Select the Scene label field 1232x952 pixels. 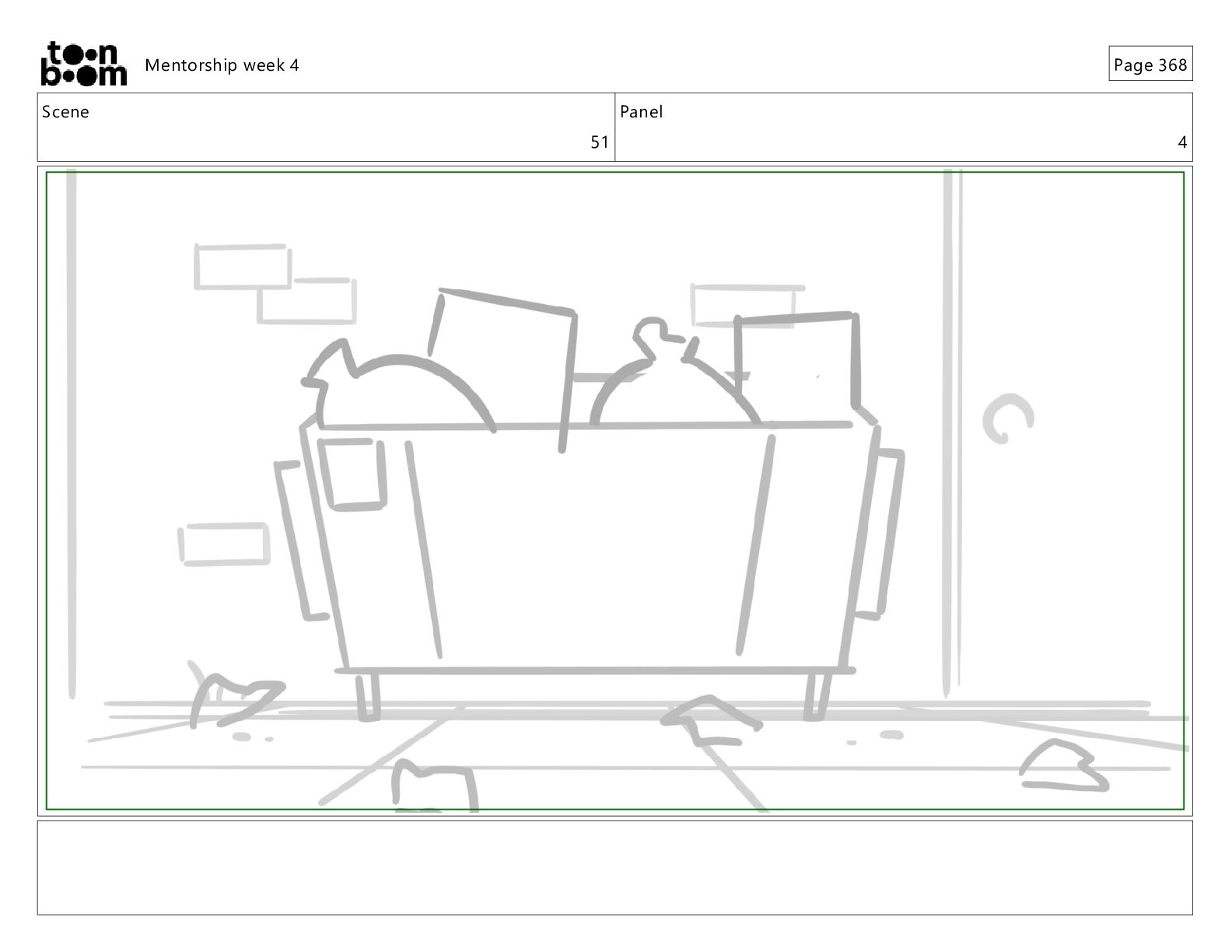click(326, 128)
